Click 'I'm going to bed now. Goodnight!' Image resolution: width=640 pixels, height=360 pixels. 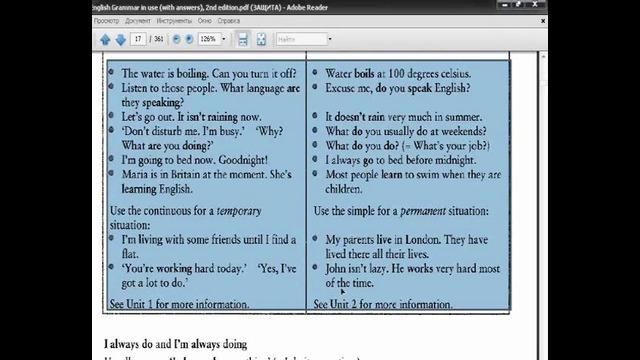(194, 160)
